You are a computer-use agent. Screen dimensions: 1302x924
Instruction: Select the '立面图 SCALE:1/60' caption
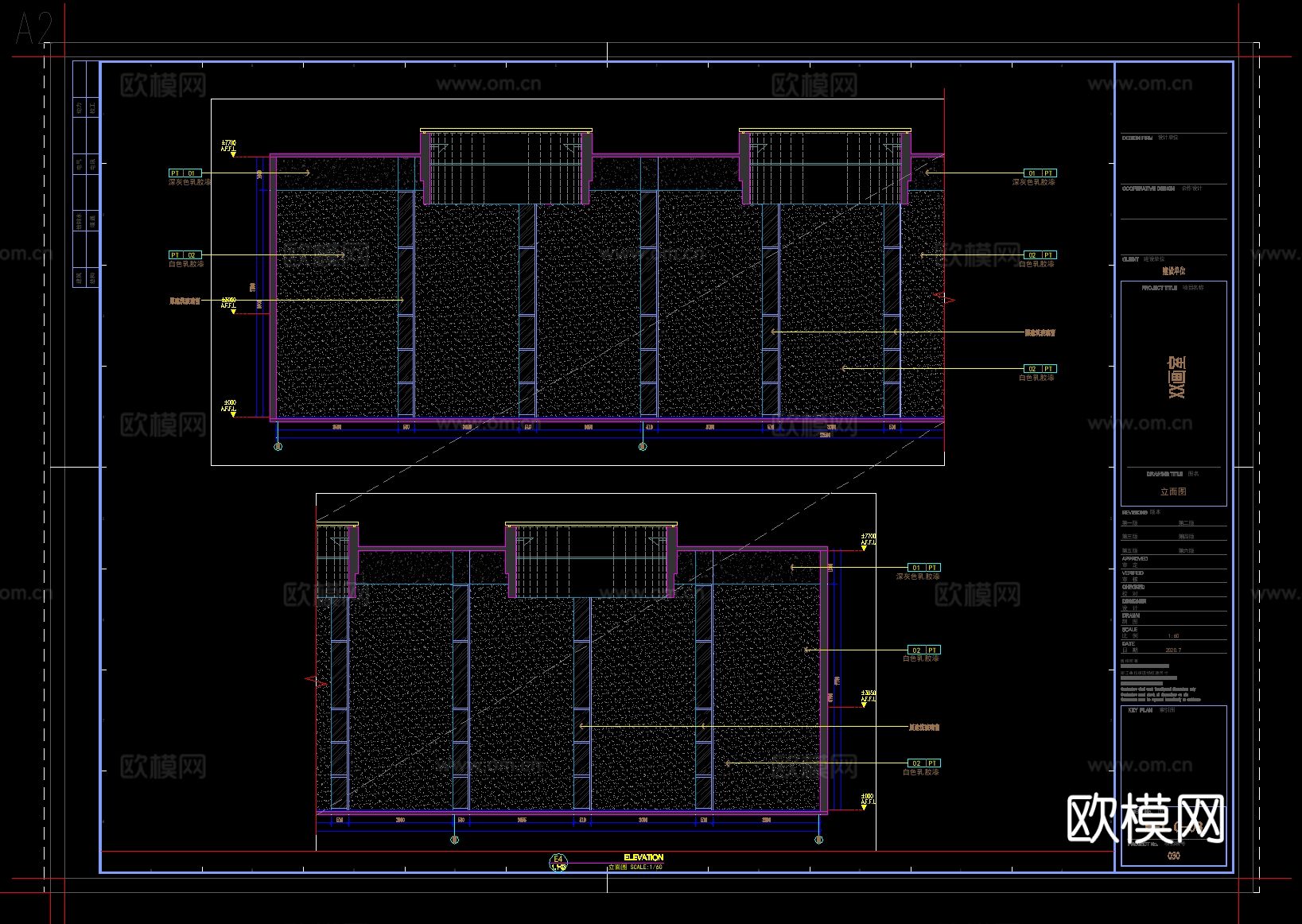point(635,867)
